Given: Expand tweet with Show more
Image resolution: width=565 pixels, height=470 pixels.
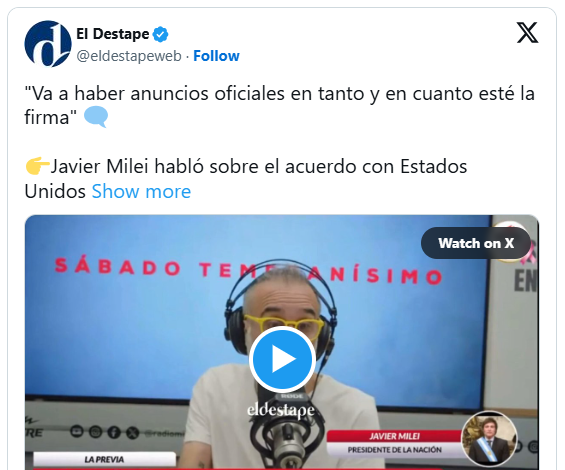Looking at the screenshot, I should point(141,191).
